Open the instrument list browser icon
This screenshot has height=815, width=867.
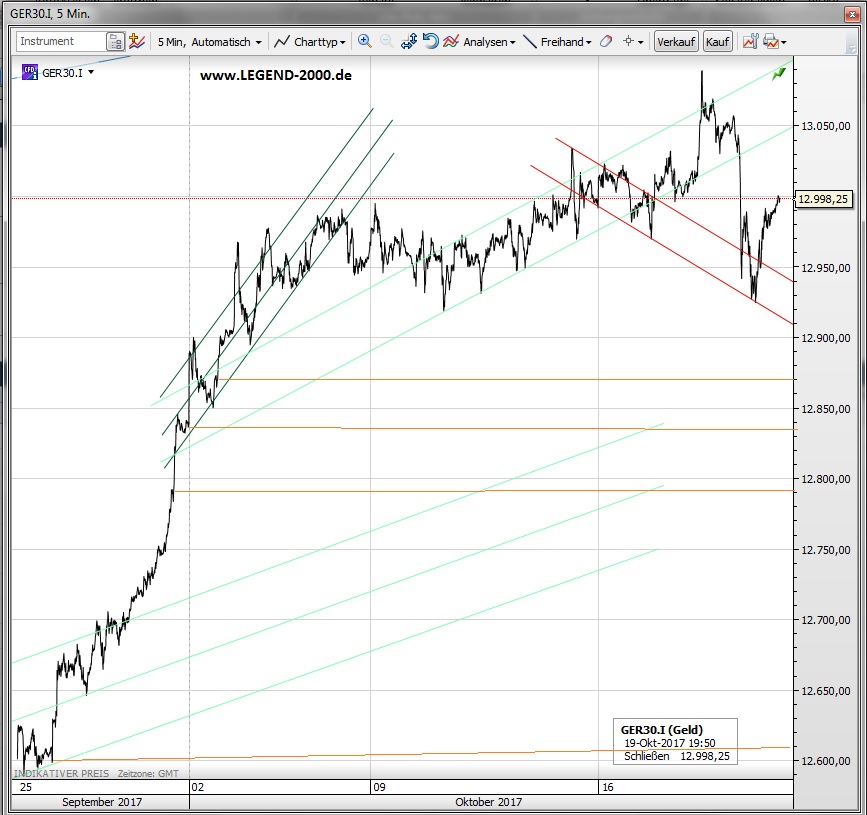coord(116,42)
